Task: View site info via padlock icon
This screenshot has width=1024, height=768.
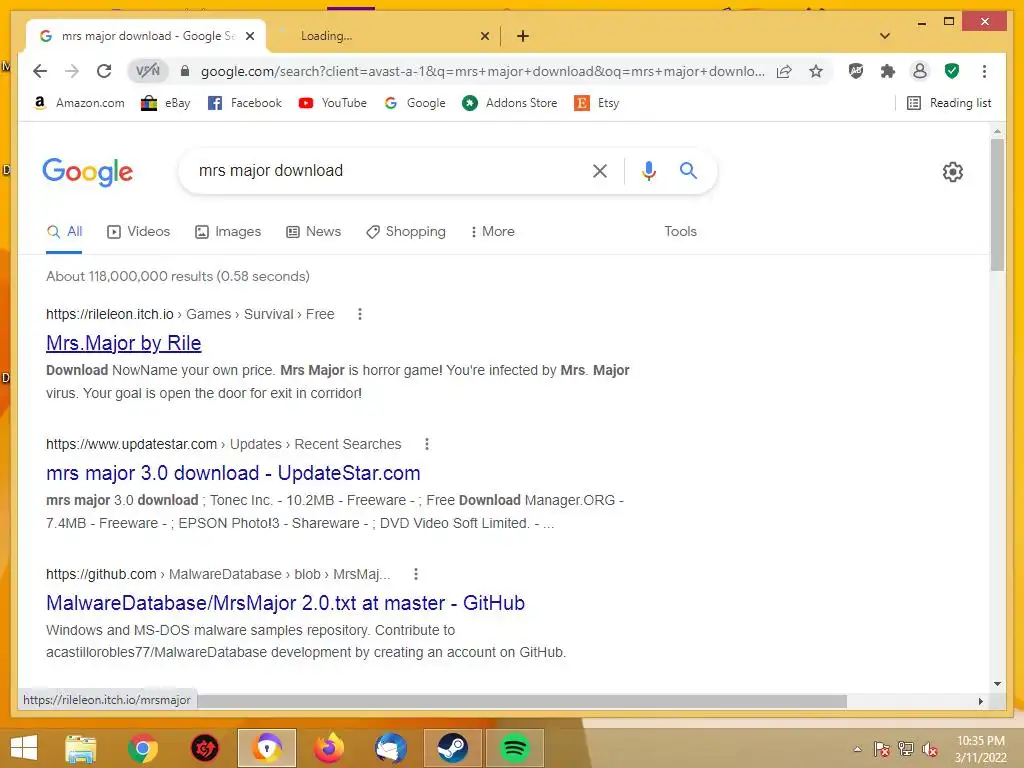Action: [x=185, y=71]
